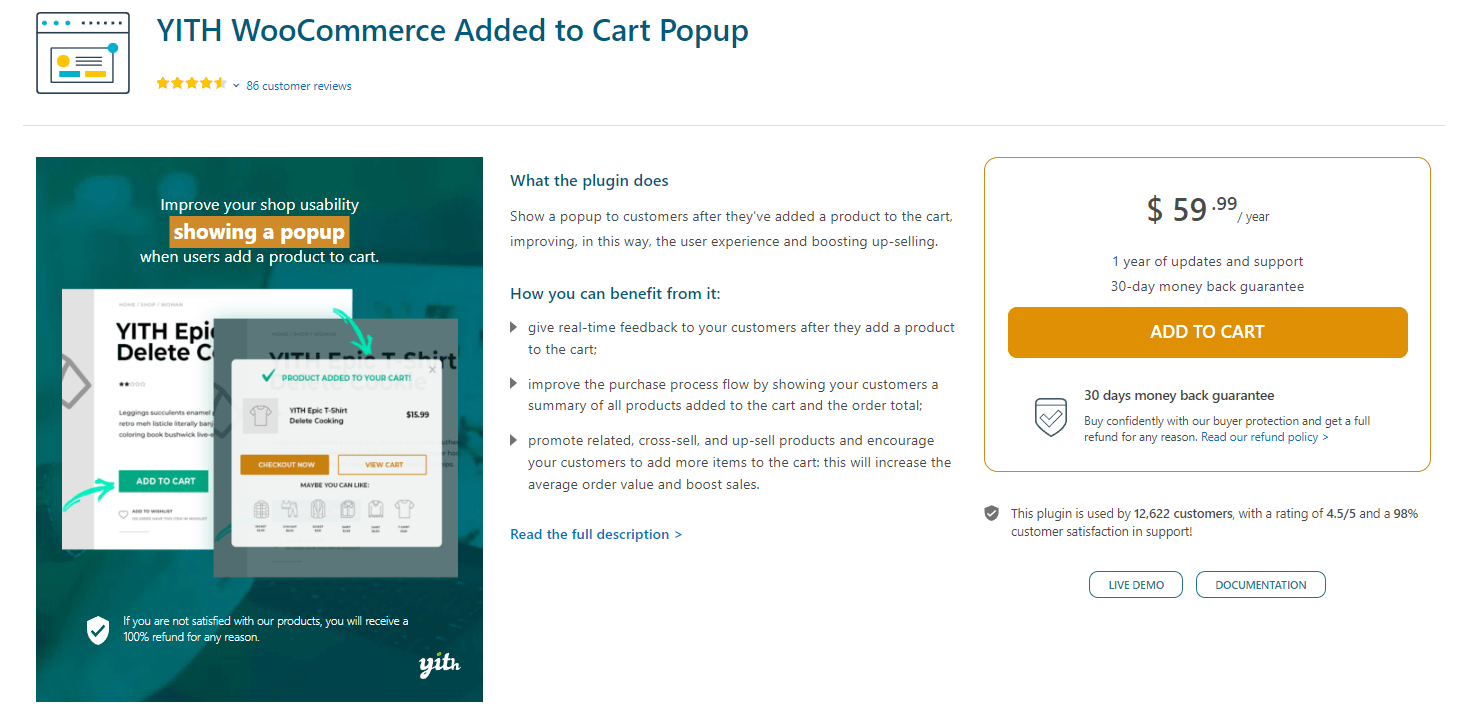
Task: Open the DOCUMENTATION page
Action: pos(1260,584)
